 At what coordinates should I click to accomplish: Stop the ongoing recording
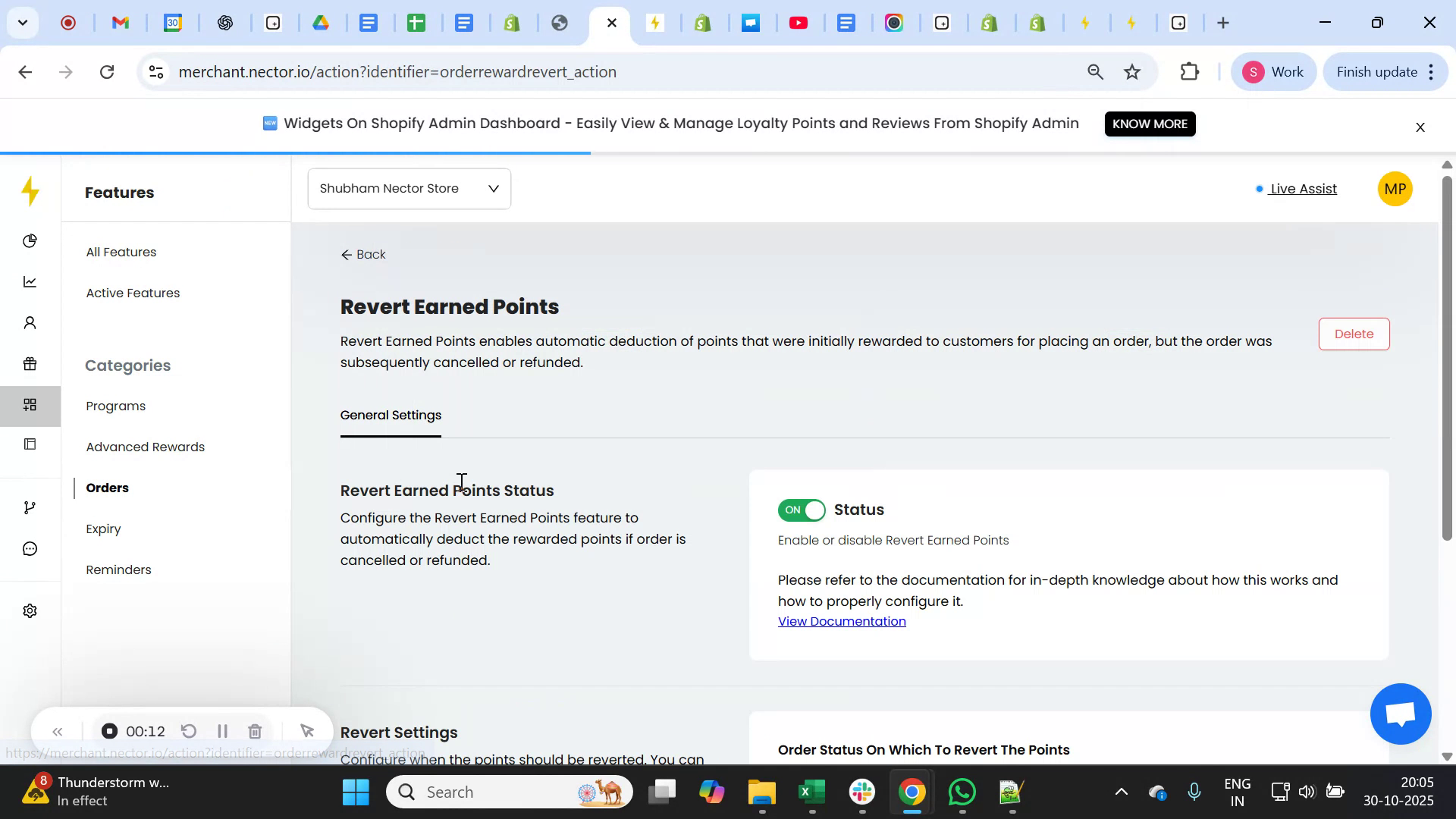[109, 731]
